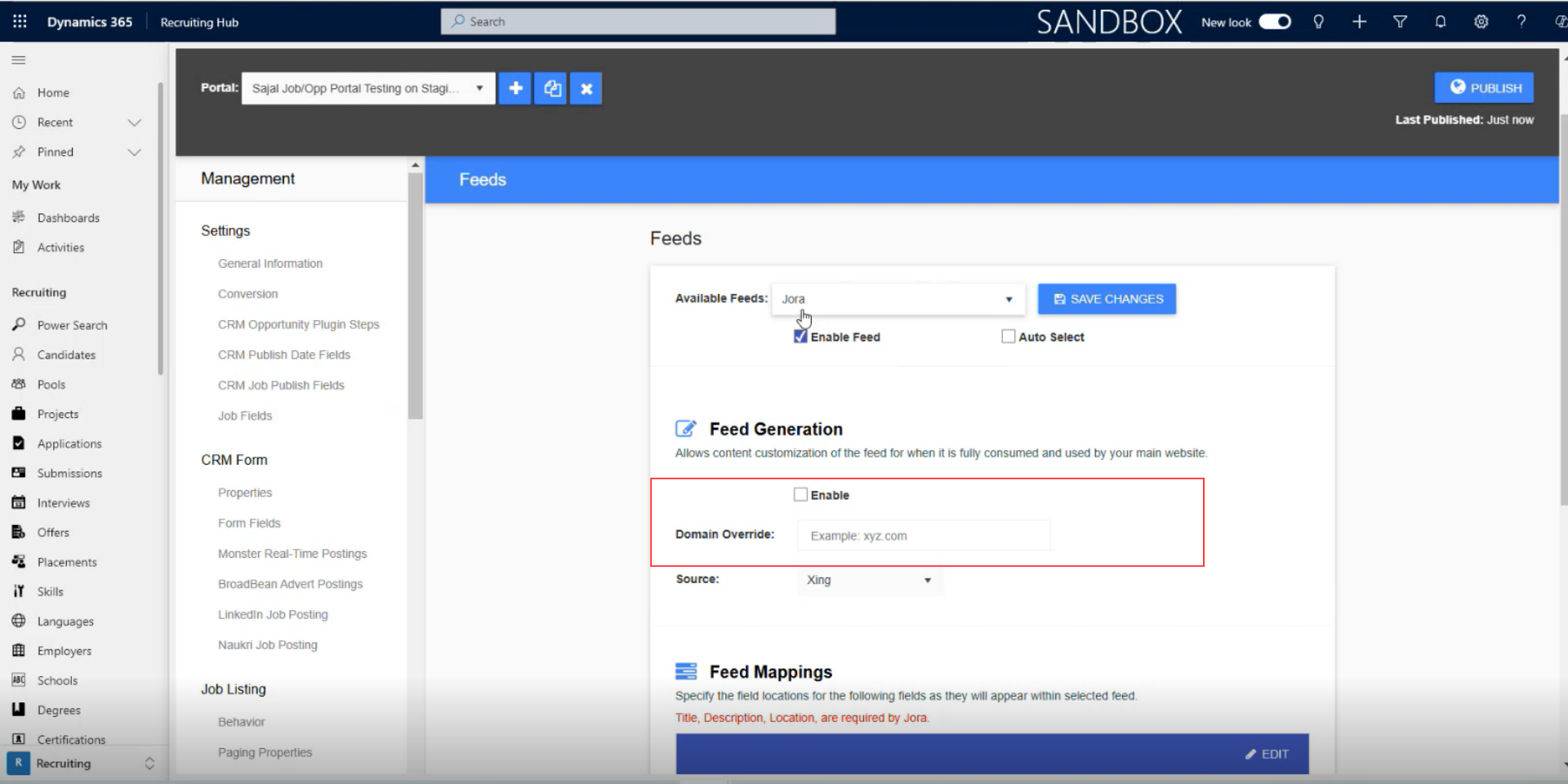Open the advanced find filter icon
This screenshot has height=784, width=1568.
[1400, 22]
